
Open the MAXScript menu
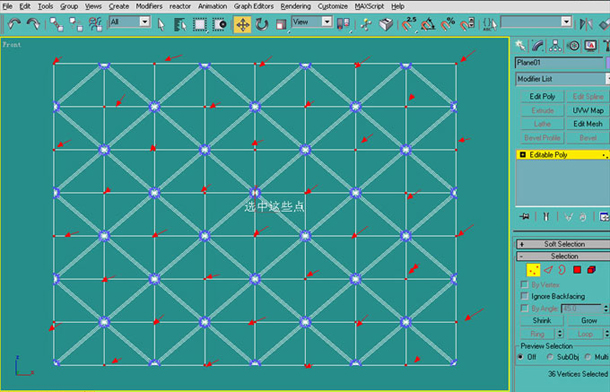[369, 6]
